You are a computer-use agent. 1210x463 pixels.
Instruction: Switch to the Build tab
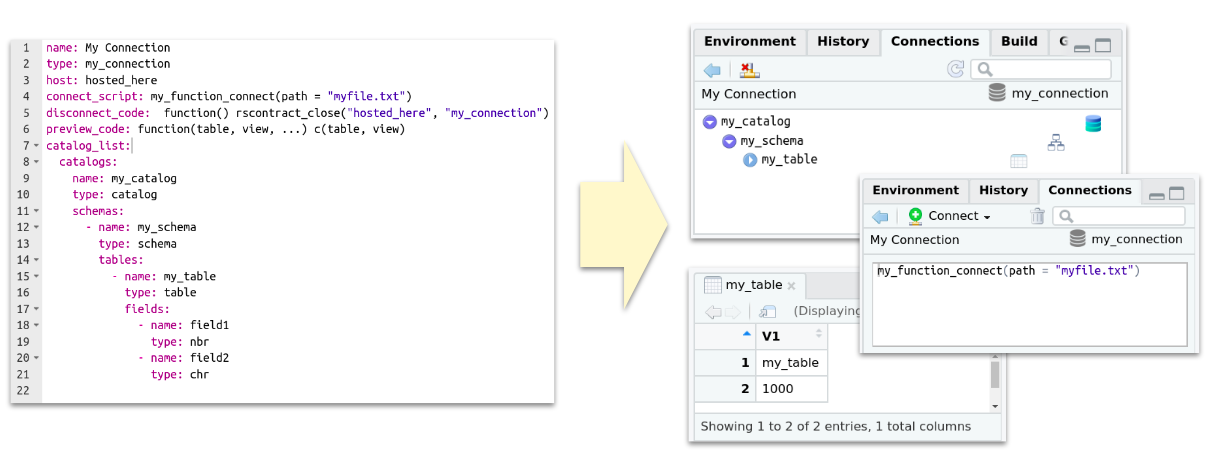click(1019, 41)
